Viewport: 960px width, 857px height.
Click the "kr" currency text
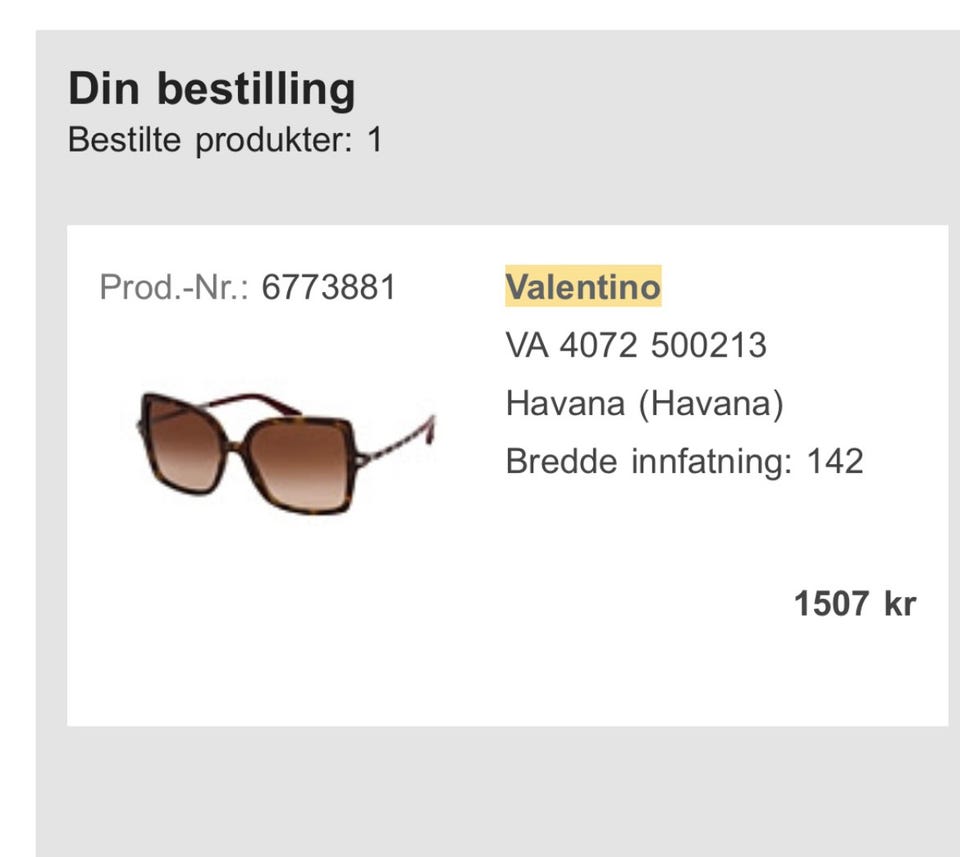(x=900, y=604)
